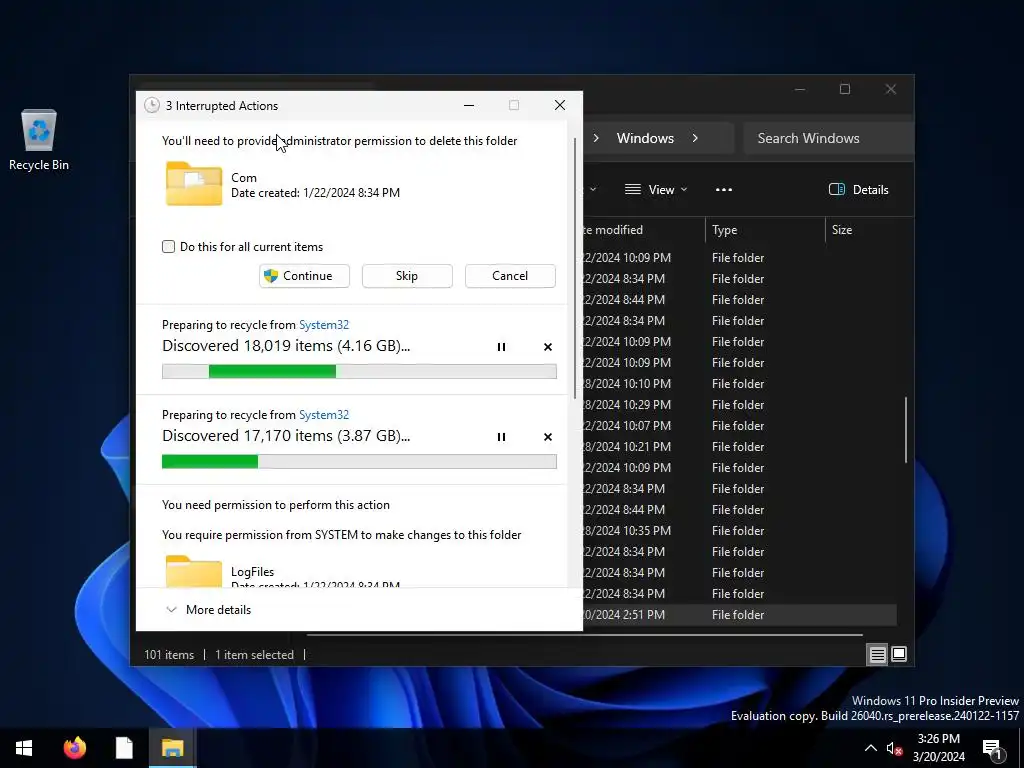The height and width of the screenshot is (768, 1024).
Task: Expand chevron after Windows breadcrumb
Action: pos(695,138)
